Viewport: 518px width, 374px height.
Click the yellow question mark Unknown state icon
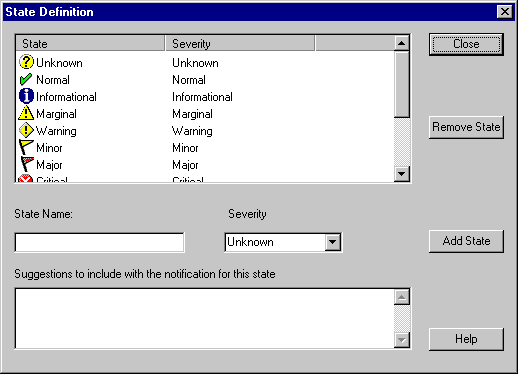[x=26, y=62]
